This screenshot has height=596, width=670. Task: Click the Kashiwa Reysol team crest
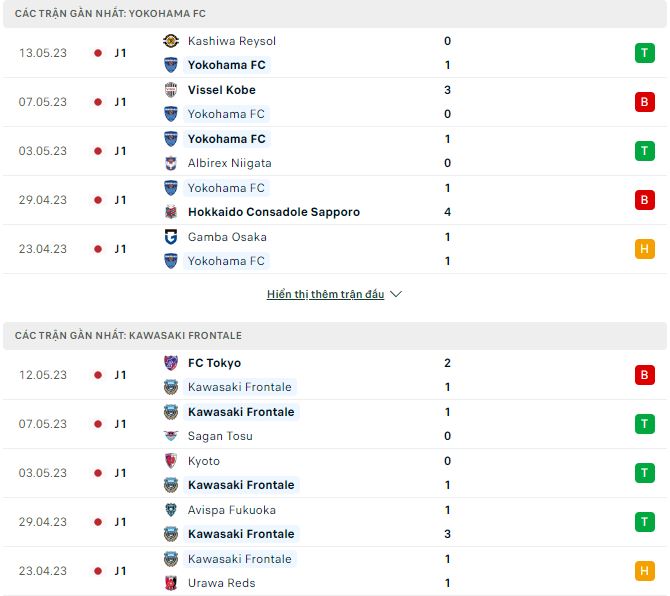coord(170,41)
